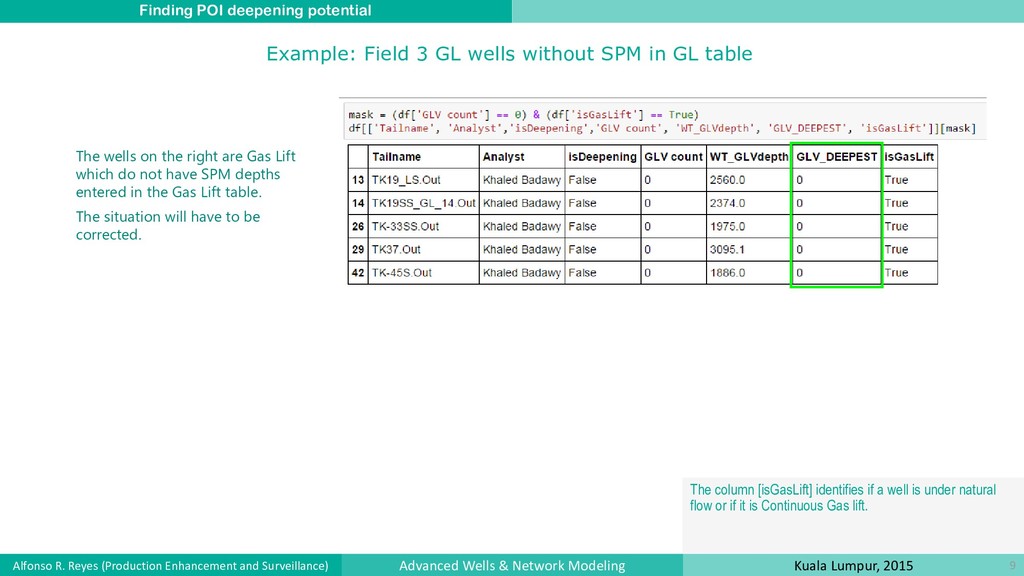The image size is (1024, 576).
Task: Click the text 'The situation will have to be corrected.'
Action: click(168, 225)
